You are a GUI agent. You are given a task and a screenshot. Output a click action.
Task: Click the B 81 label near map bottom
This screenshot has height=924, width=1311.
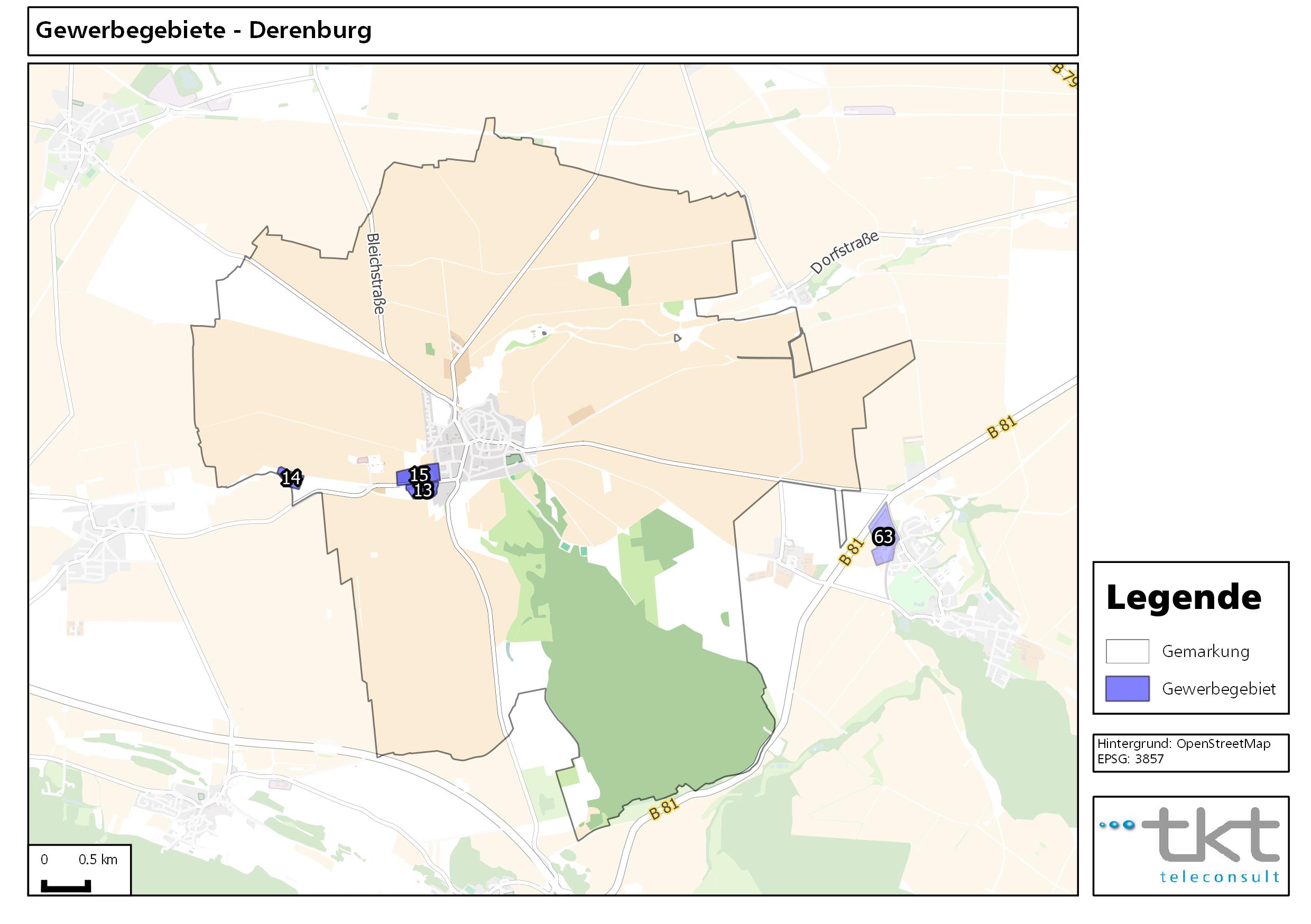coord(664,809)
